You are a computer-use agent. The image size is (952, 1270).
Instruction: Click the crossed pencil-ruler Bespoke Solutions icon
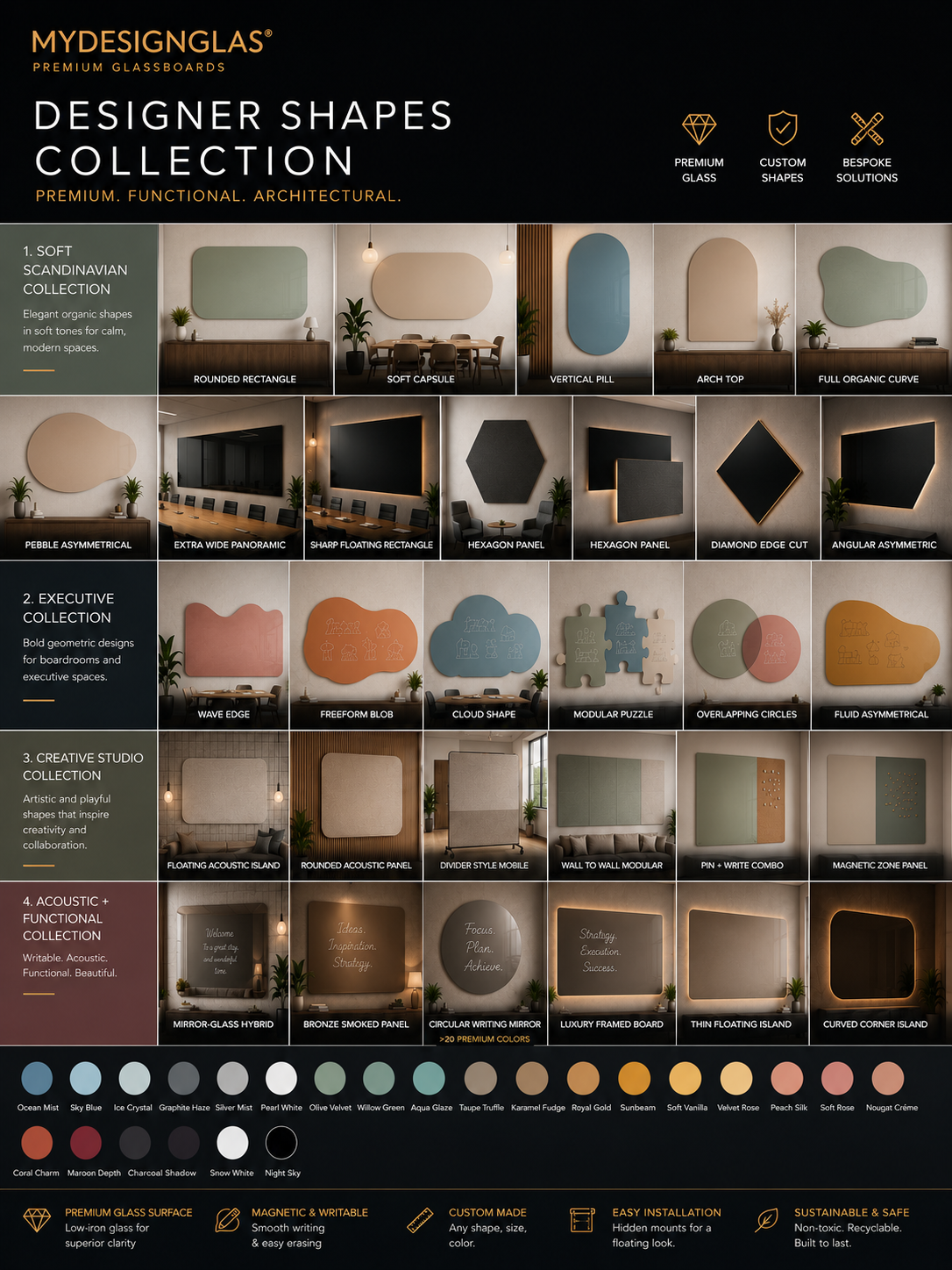pos(867,129)
